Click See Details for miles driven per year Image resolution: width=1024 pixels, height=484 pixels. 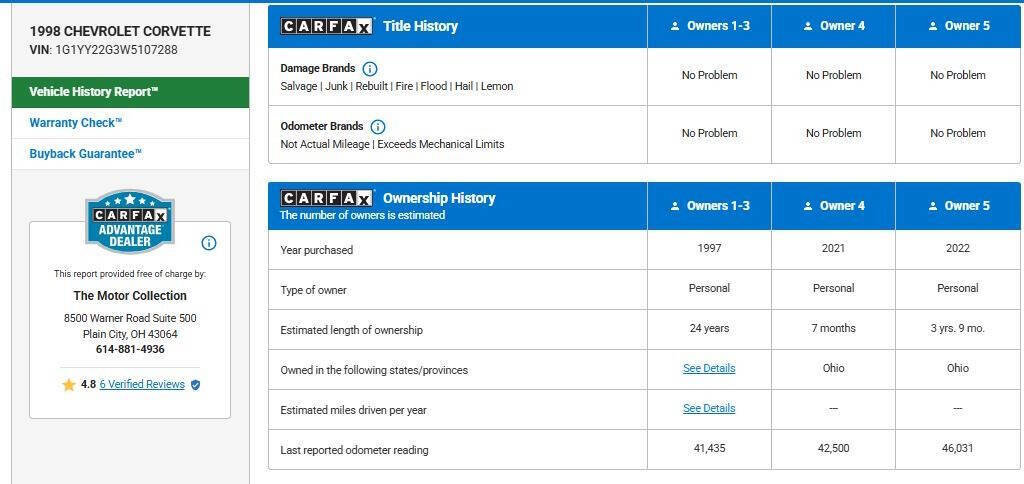(x=709, y=408)
